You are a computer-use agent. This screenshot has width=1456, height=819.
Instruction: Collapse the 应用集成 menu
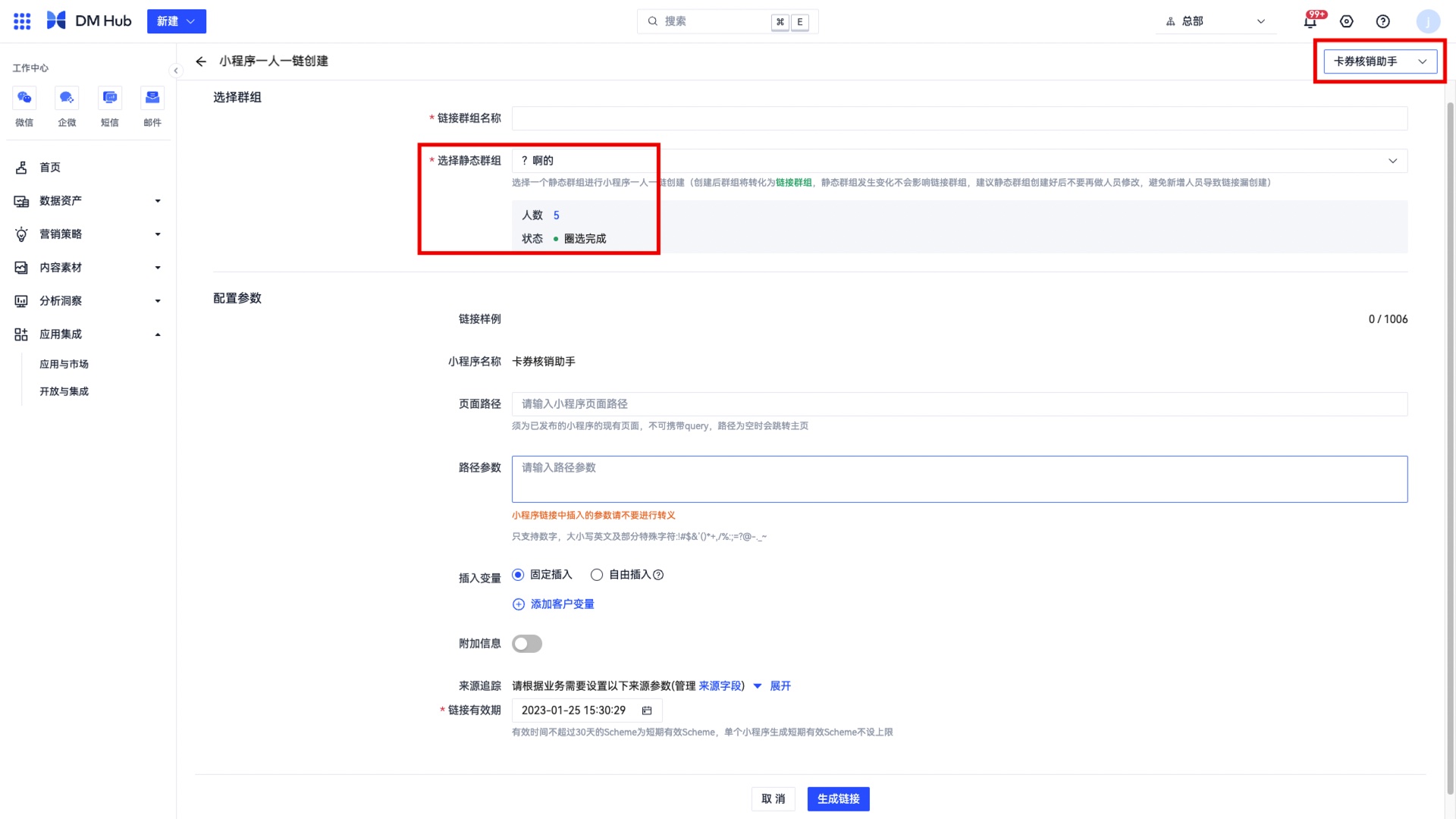click(88, 334)
